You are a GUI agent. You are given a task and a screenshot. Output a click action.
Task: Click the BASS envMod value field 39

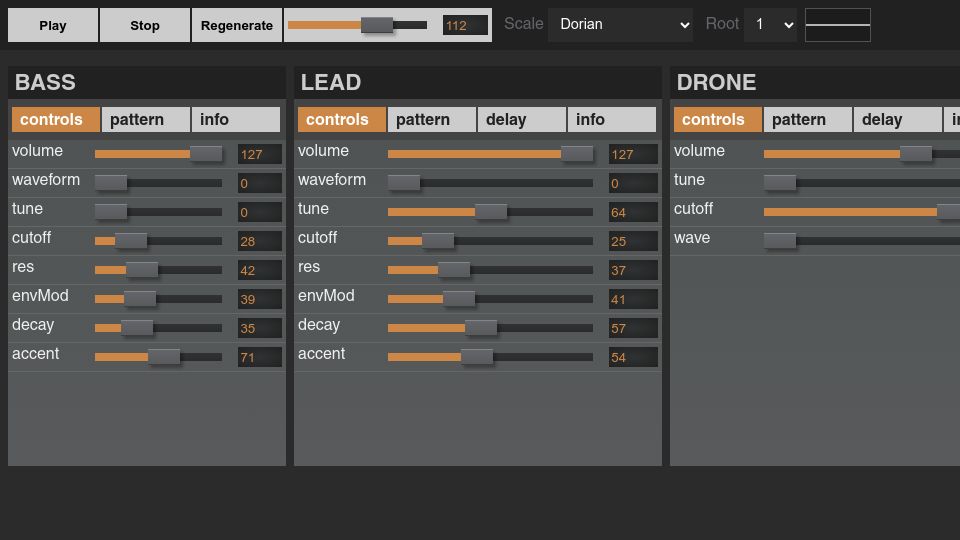(x=260, y=299)
